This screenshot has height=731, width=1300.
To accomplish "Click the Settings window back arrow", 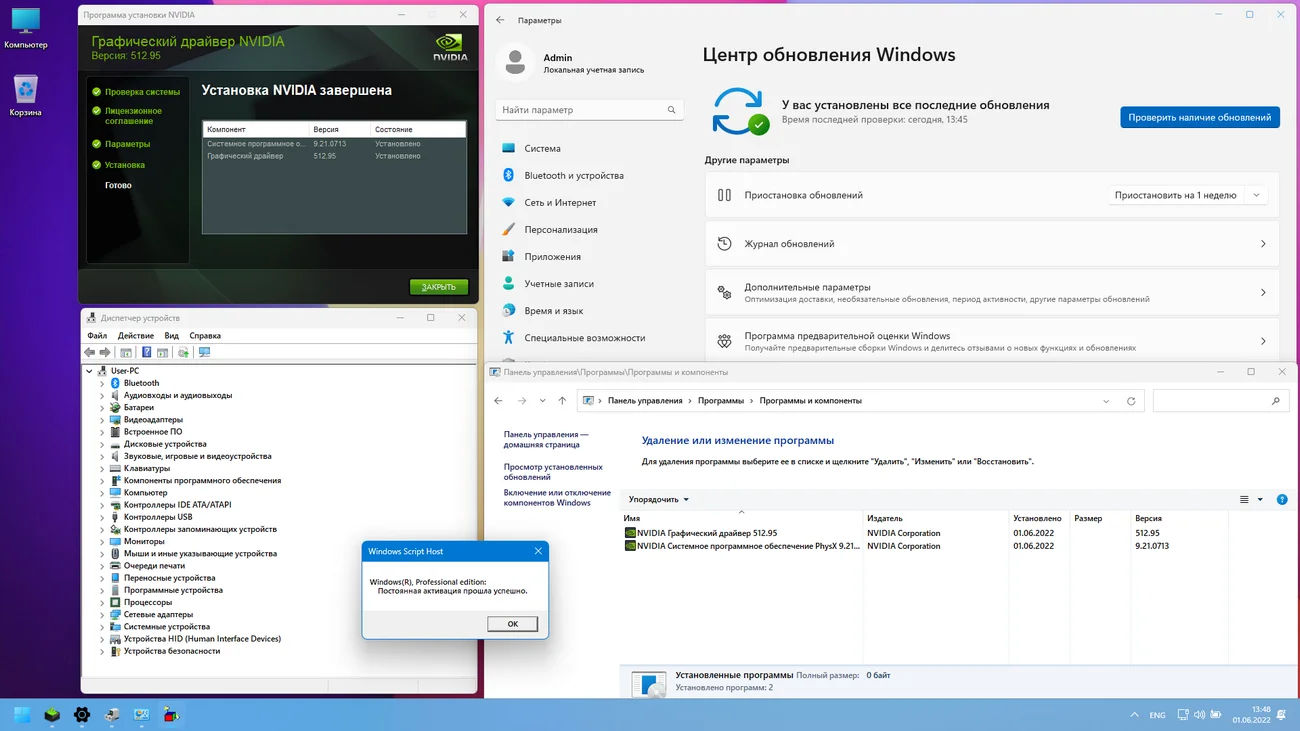I will (500, 20).
